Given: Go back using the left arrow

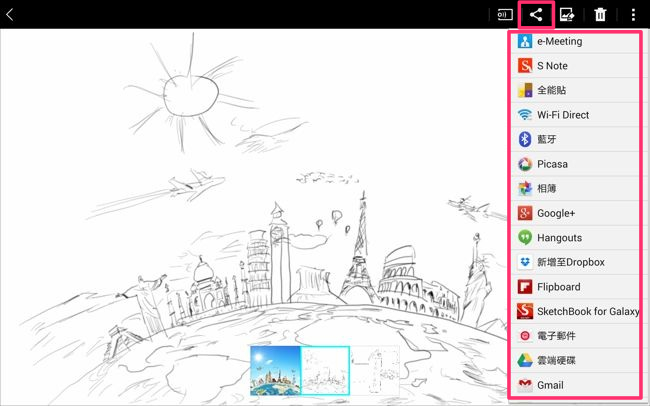Looking at the screenshot, I should coord(11,14).
